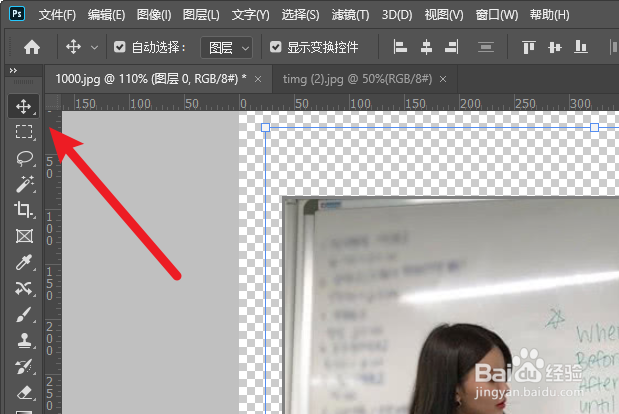The image size is (619, 414).
Task: Open the Move tool preset picker arrow
Action: click(x=94, y=48)
